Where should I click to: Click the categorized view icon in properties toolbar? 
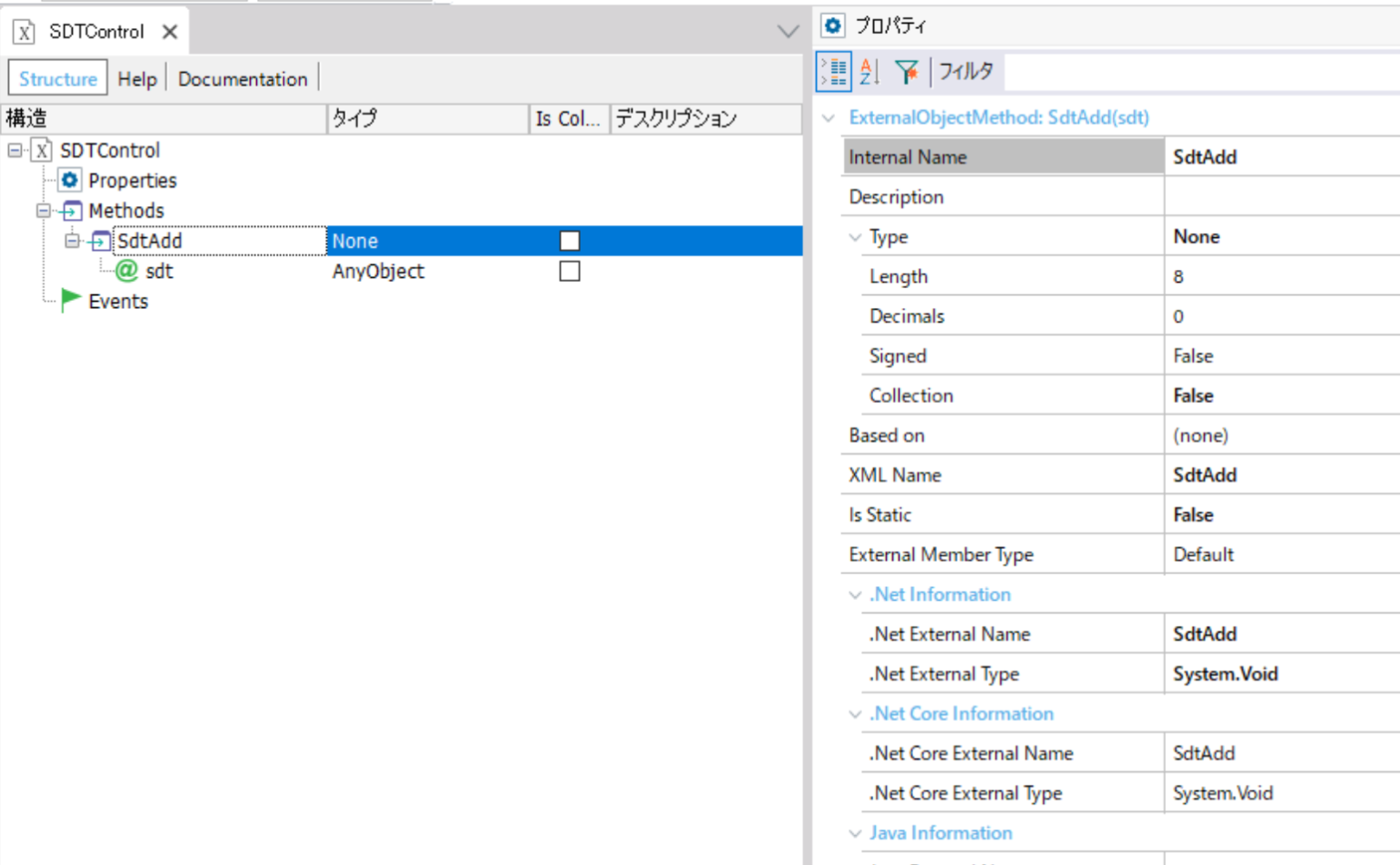pyautogui.click(x=832, y=71)
